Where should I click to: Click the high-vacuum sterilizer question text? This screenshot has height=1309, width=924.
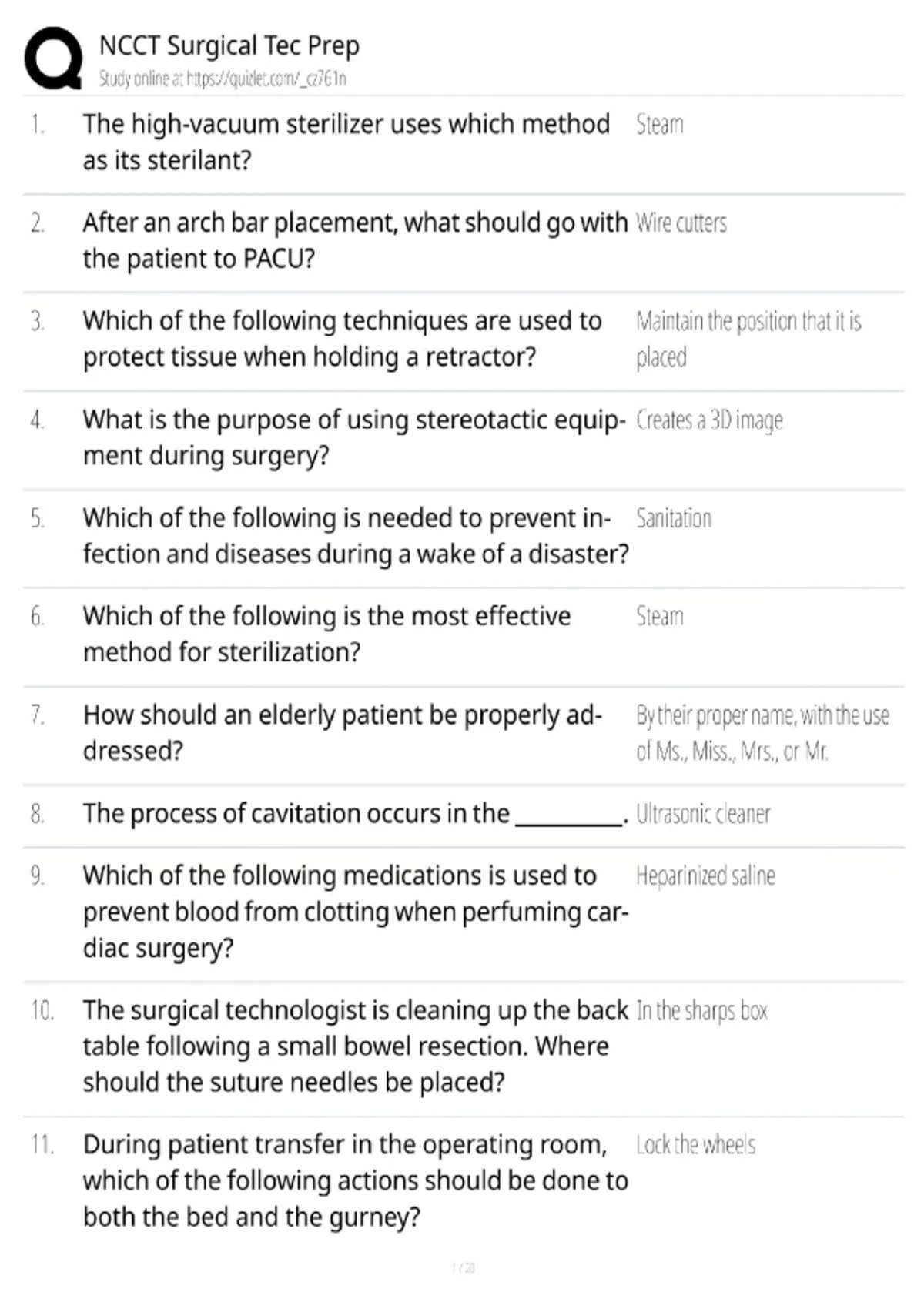coord(346,142)
